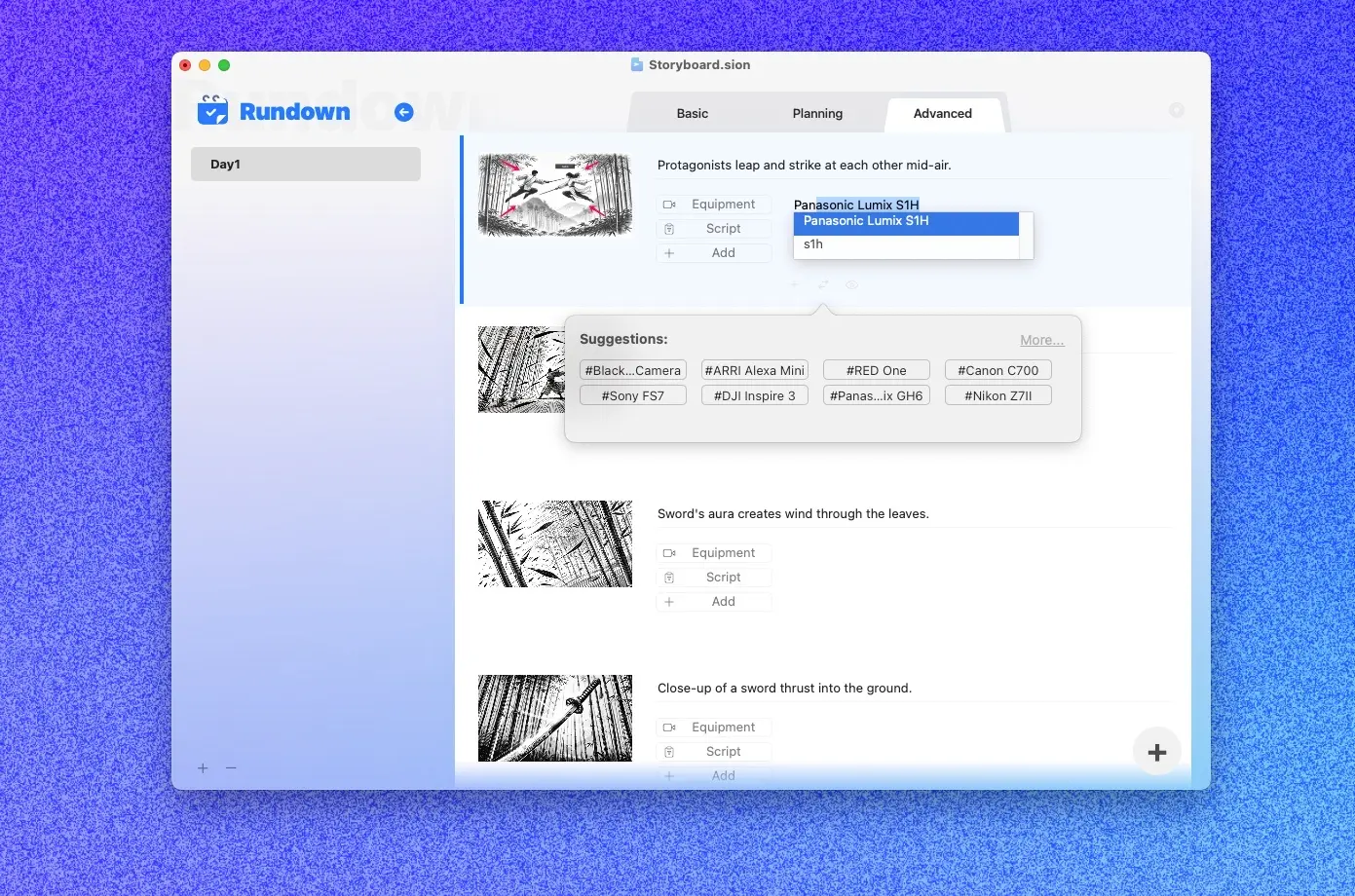Image resolution: width=1355 pixels, height=896 pixels.
Task: Click the Rundown calendar logo icon
Action: pos(212,111)
